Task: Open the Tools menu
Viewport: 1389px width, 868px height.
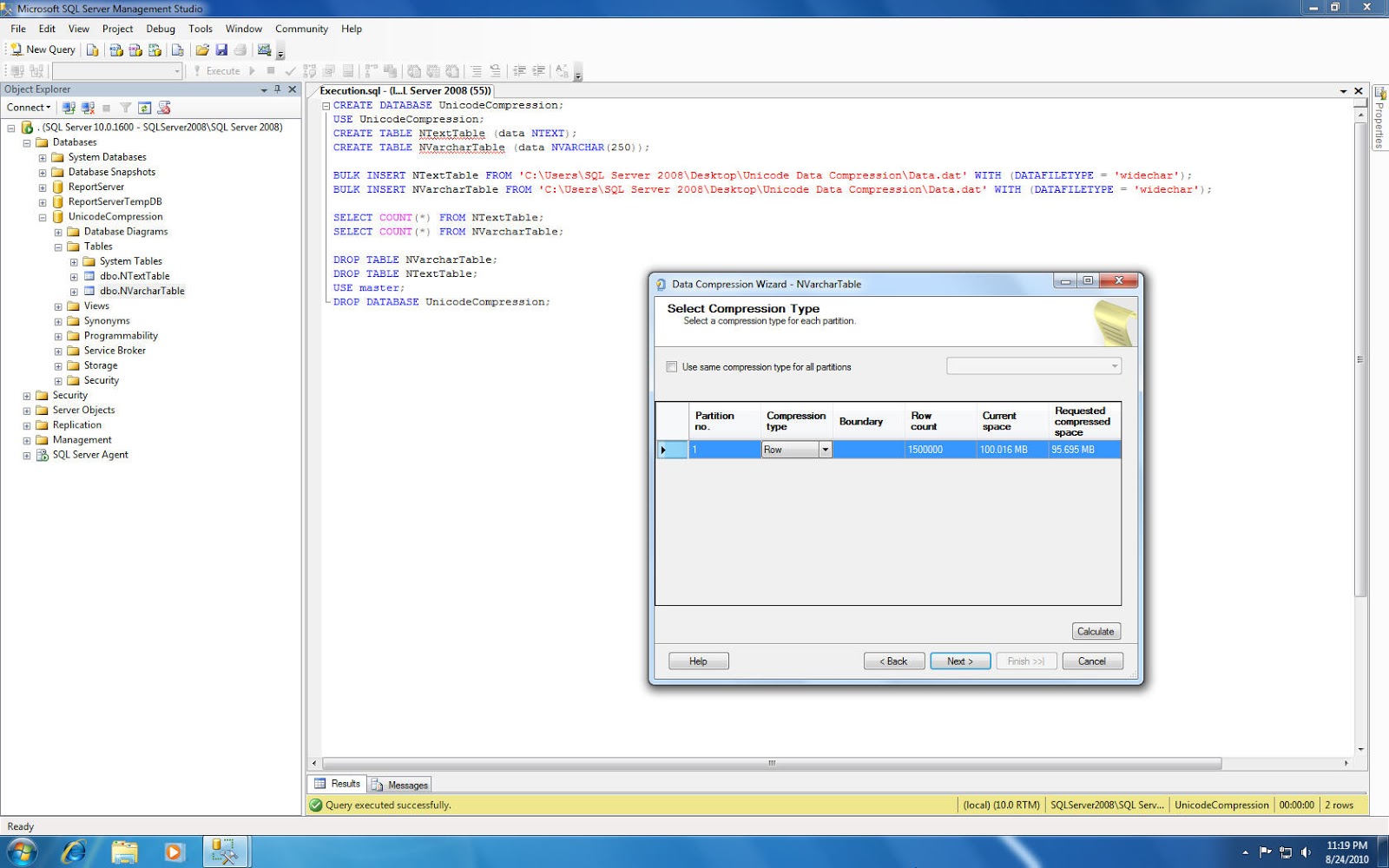Action: (201, 29)
